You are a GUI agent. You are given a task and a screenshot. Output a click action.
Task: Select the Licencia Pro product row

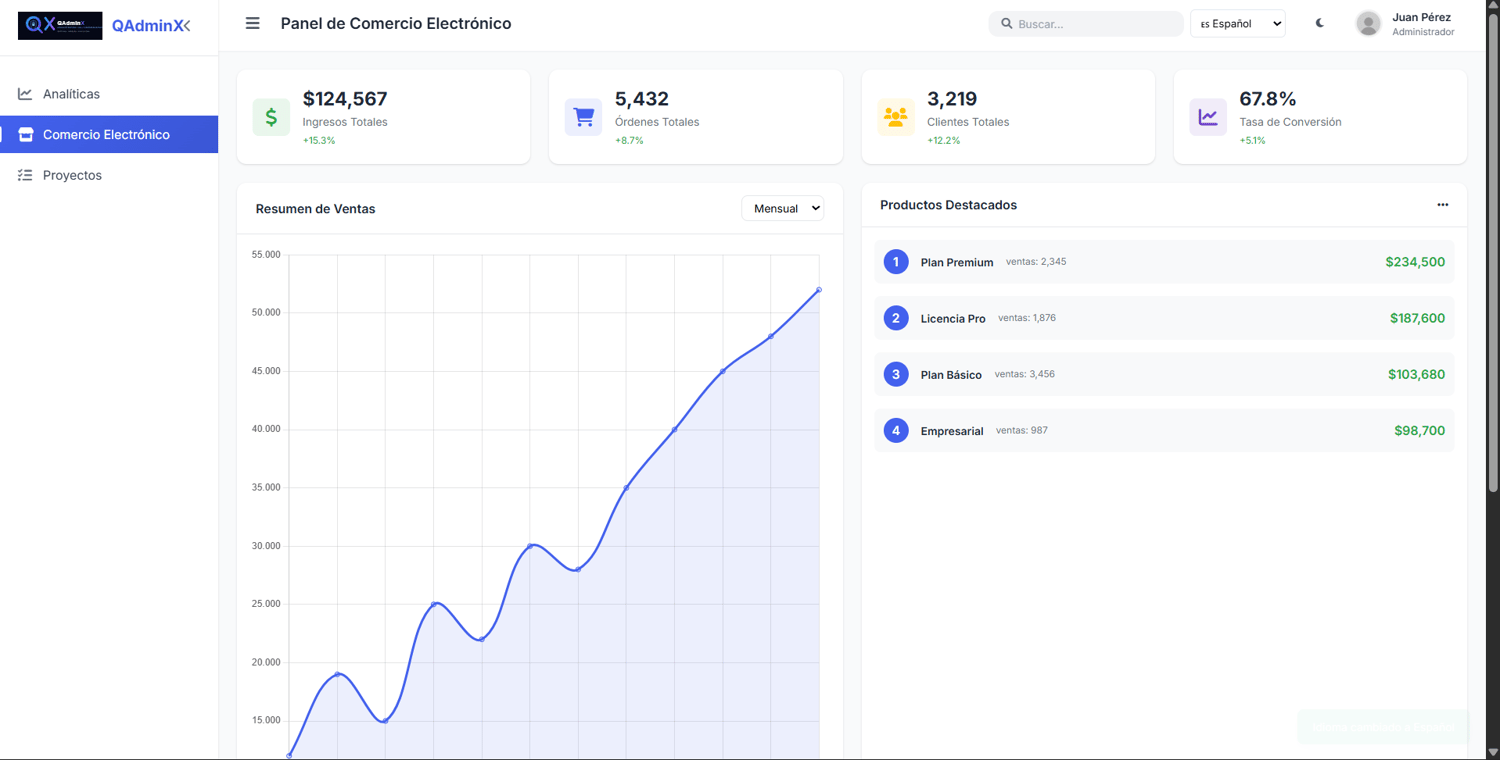(1164, 318)
